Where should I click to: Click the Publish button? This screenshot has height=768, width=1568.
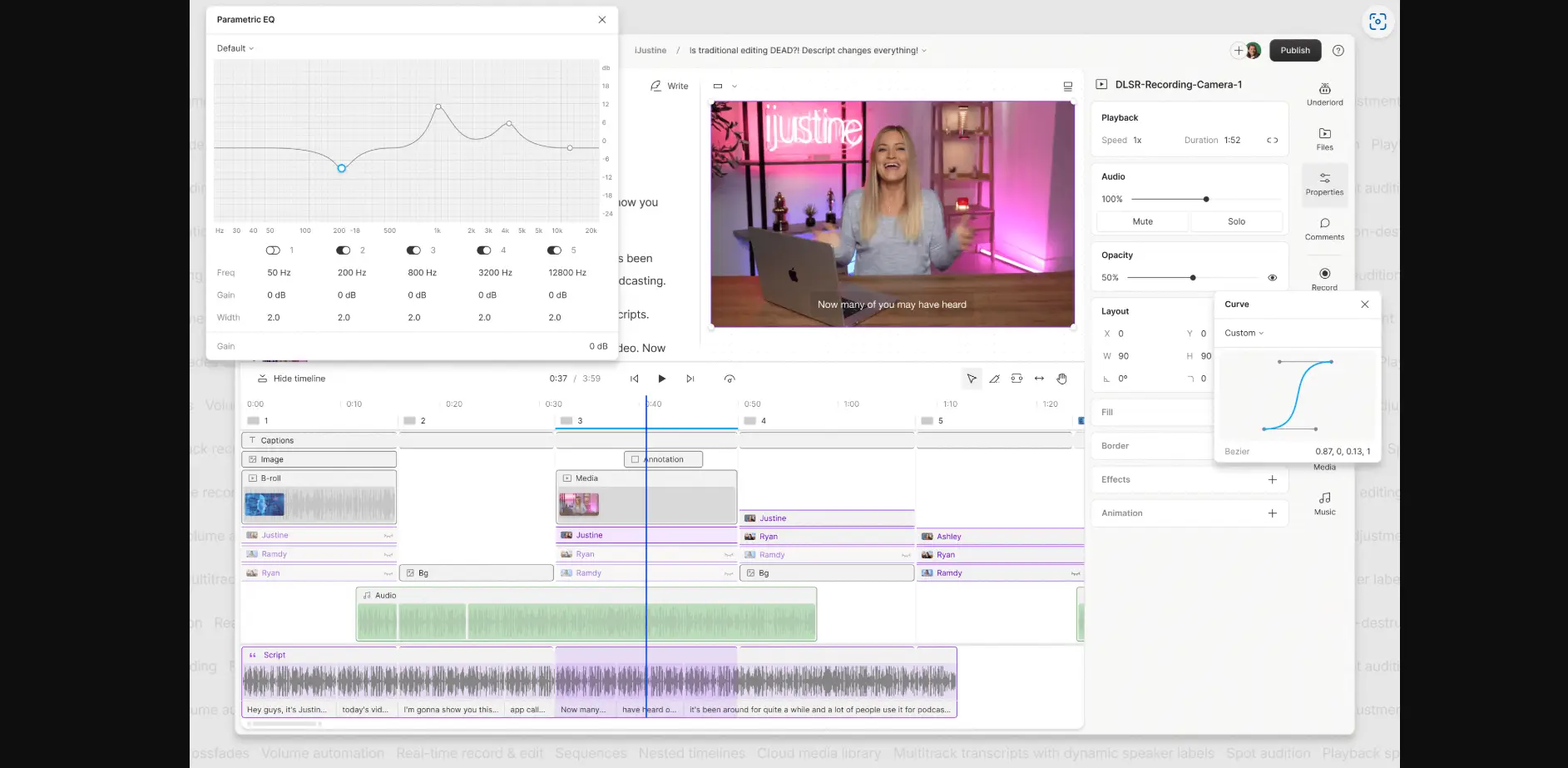(1294, 50)
